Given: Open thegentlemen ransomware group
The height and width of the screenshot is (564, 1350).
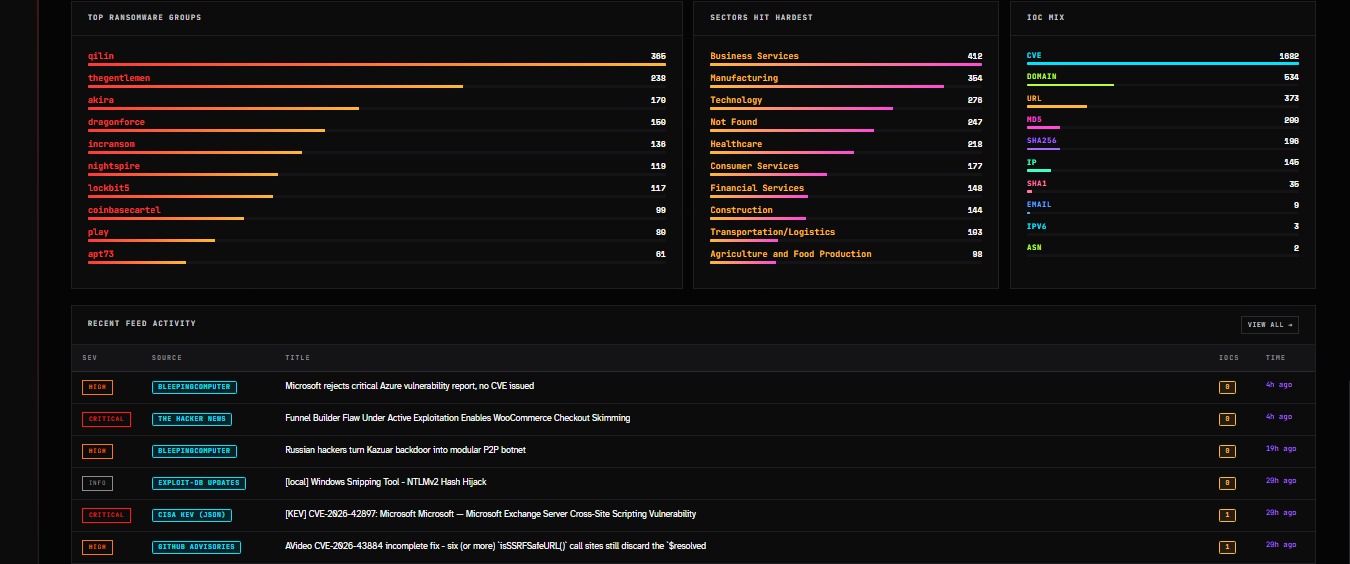Looking at the screenshot, I should (x=377, y=81).
